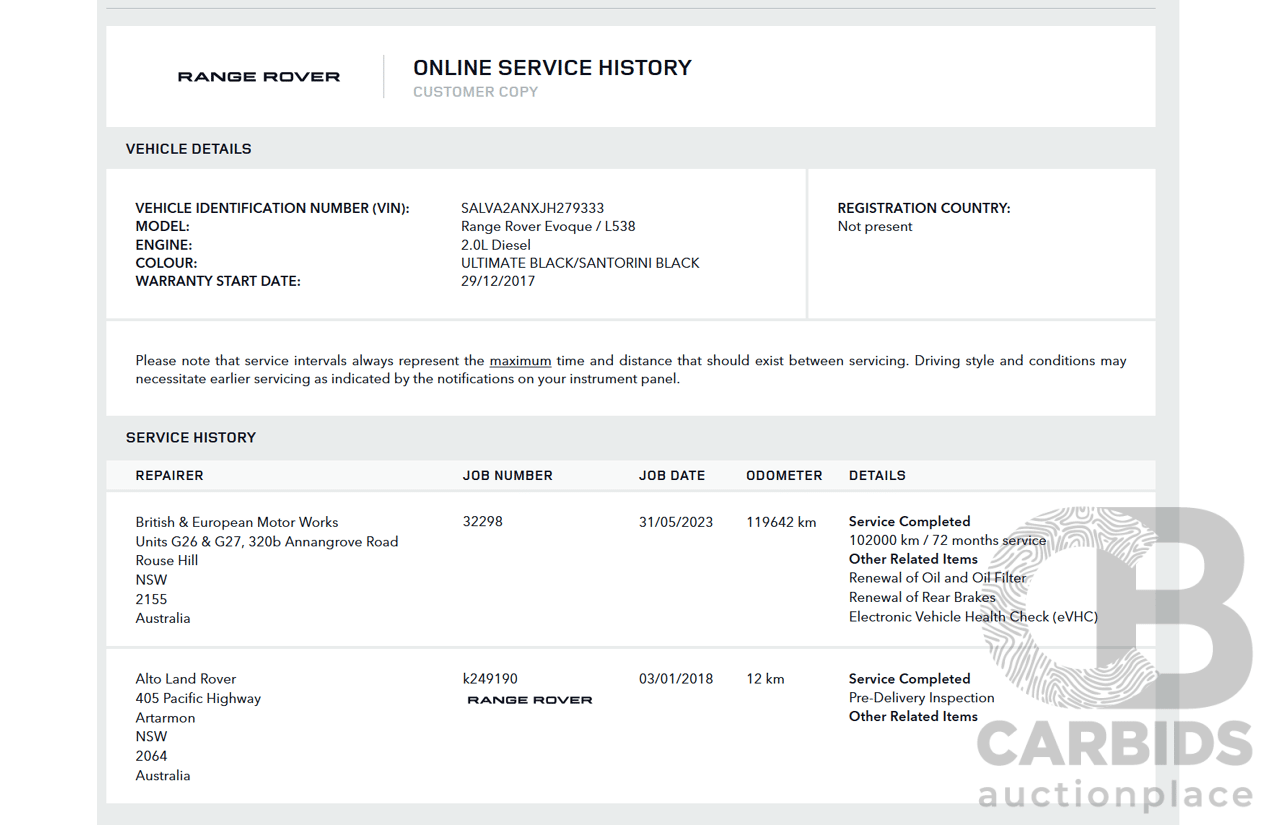Viewport: 1280px width, 825px height.
Task: Click the Service History section header
Action: tap(191, 438)
